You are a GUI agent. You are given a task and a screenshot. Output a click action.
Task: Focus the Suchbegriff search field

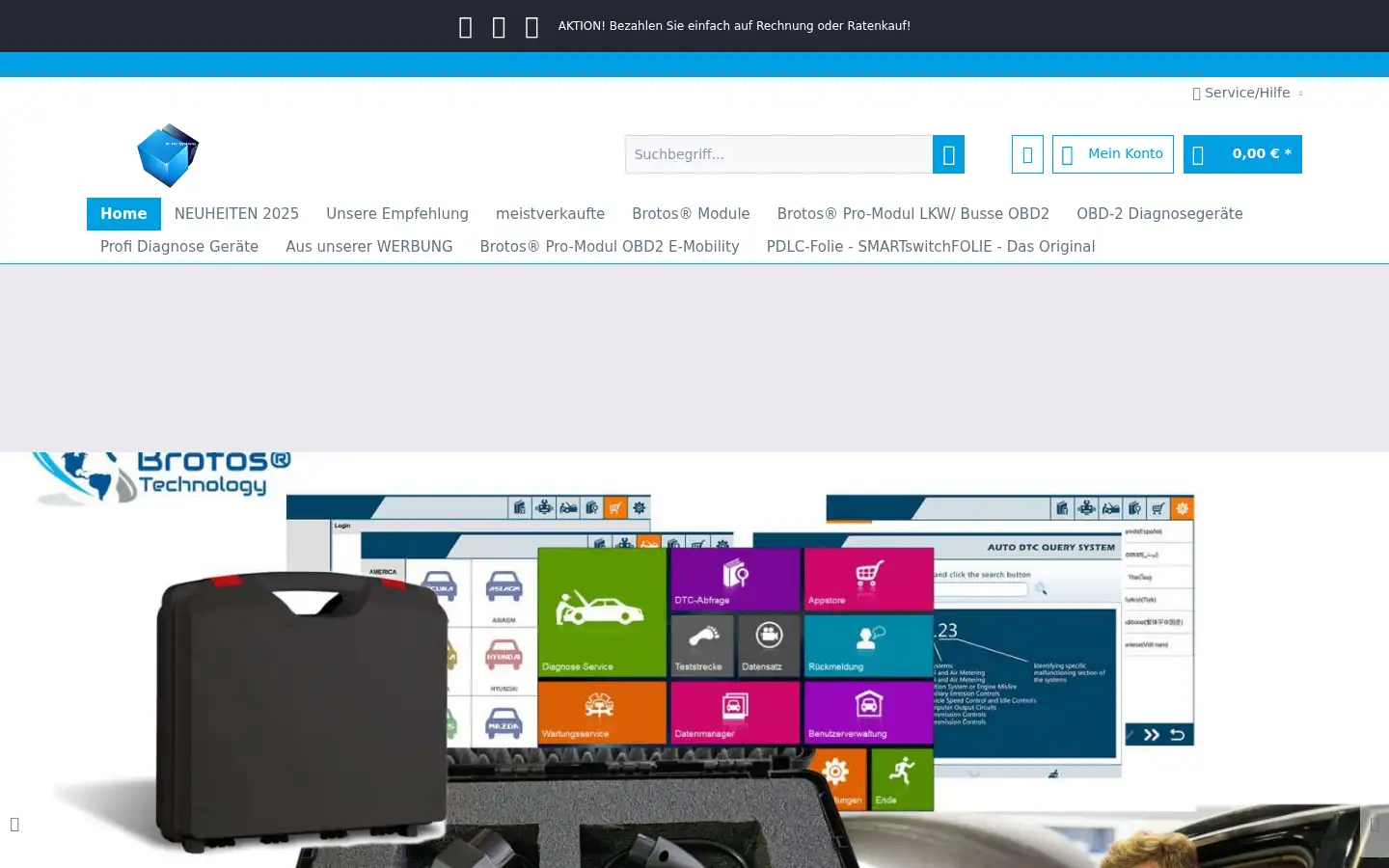[x=778, y=154]
